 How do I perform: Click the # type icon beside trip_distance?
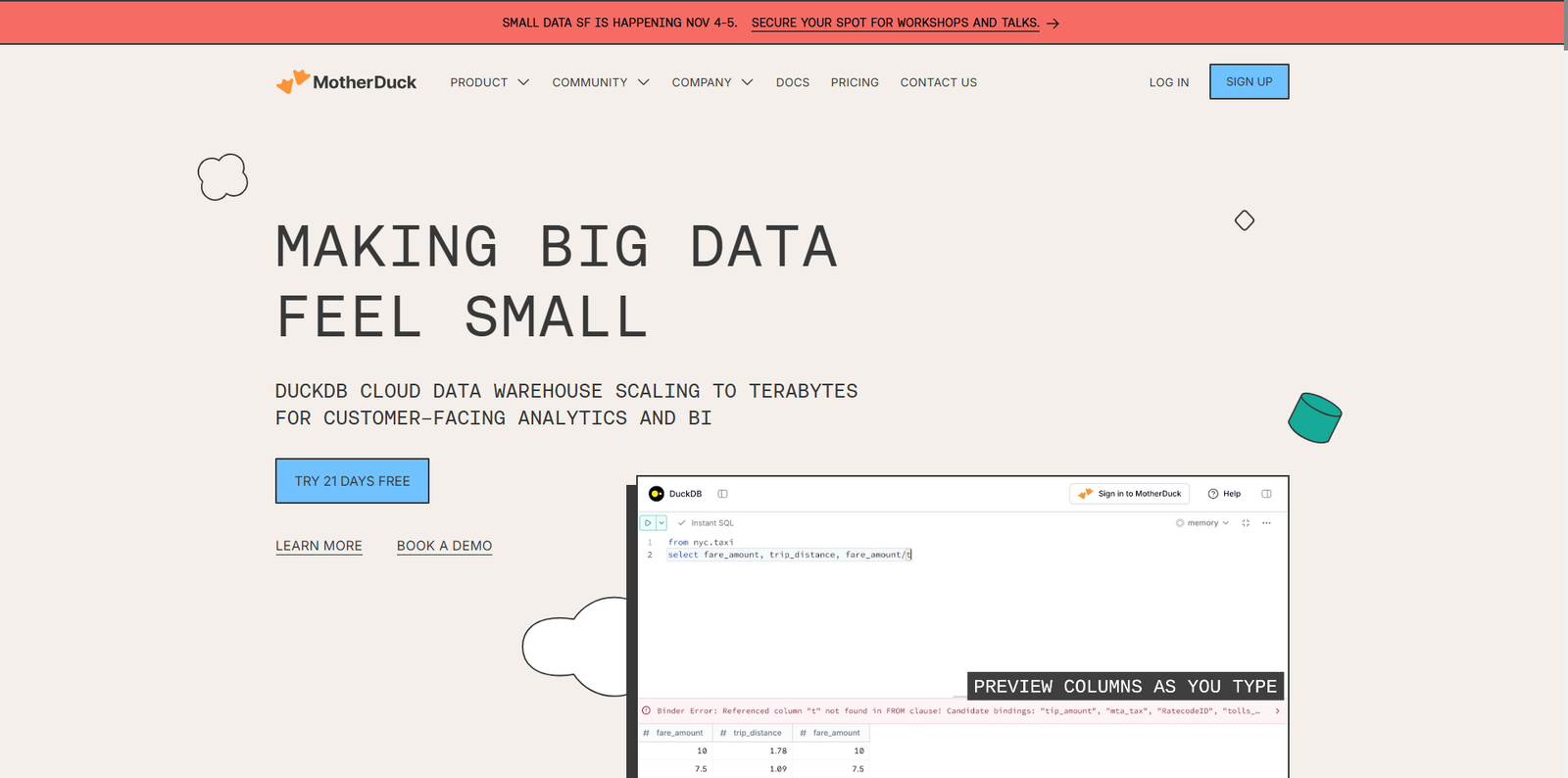(x=723, y=733)
